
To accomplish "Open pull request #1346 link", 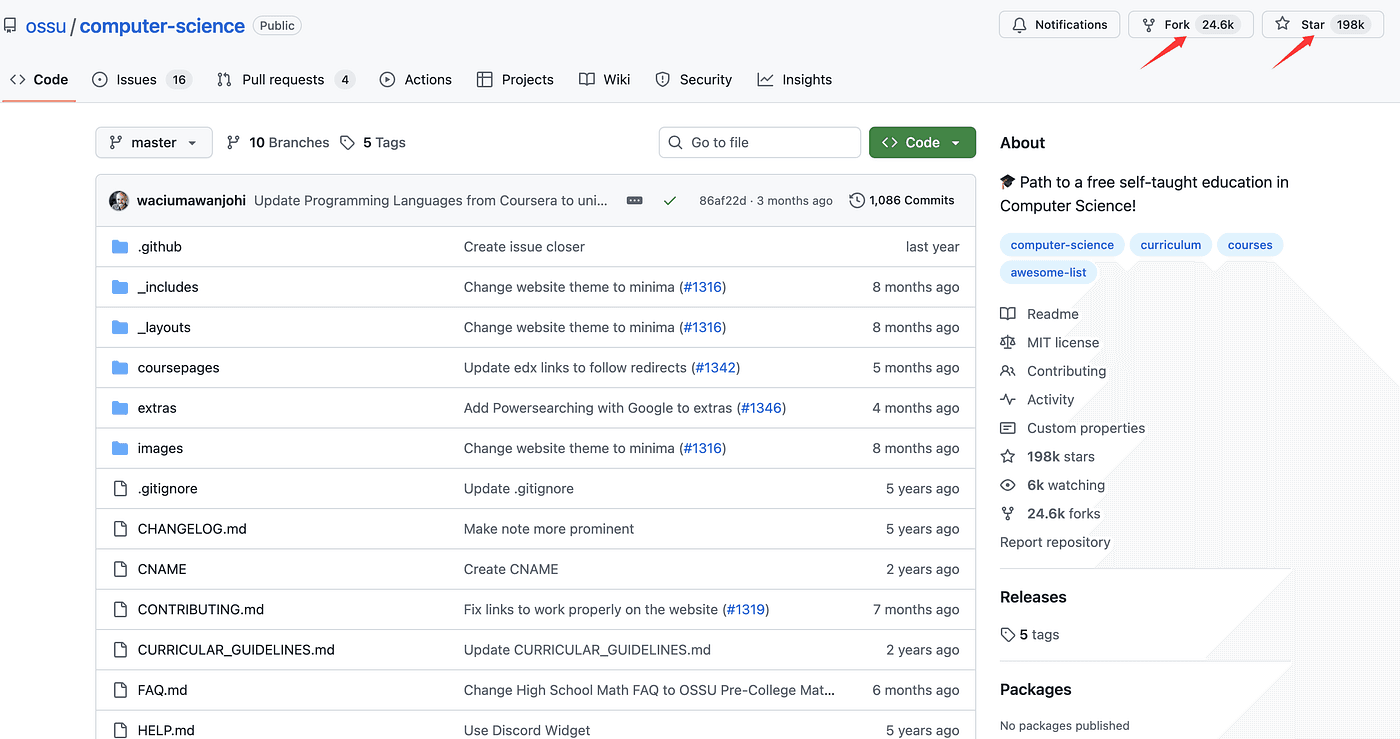I will [761, 408].
